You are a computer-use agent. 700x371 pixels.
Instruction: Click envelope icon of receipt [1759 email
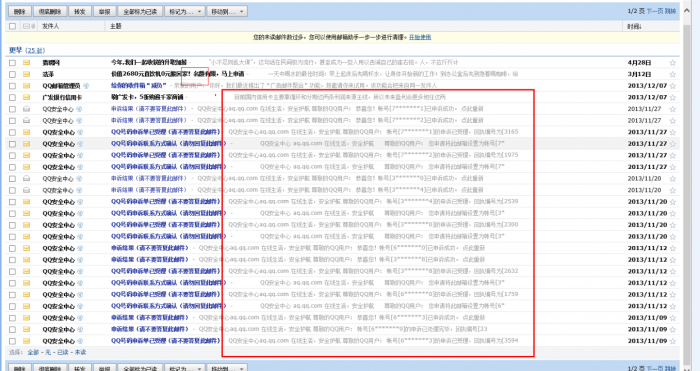click(x=26, y=295)
